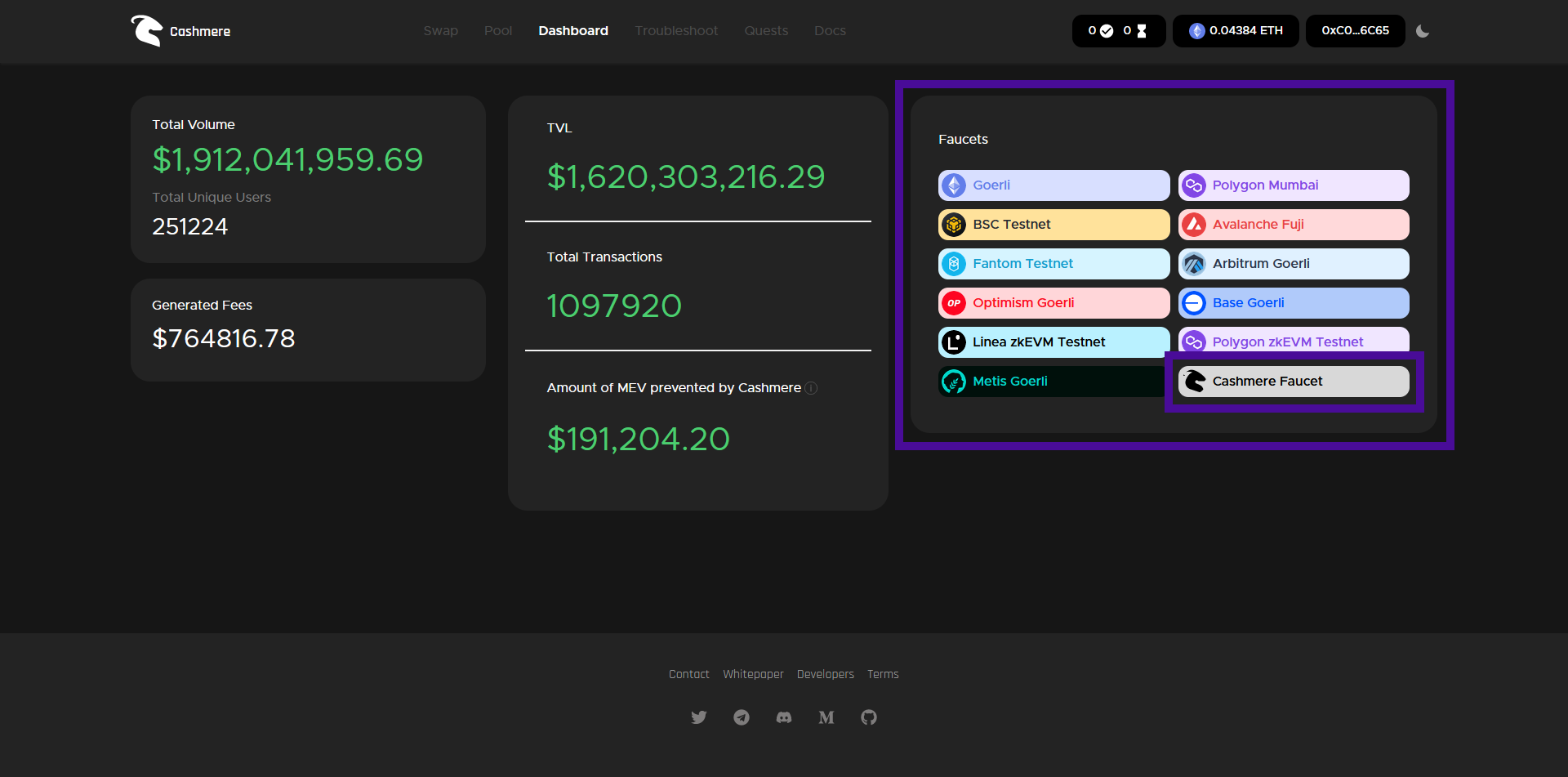Click the MEV info tooltip icon
The width and height of the screenshot is (1568, 777).
pyautogui.click(x=811, y=388)
